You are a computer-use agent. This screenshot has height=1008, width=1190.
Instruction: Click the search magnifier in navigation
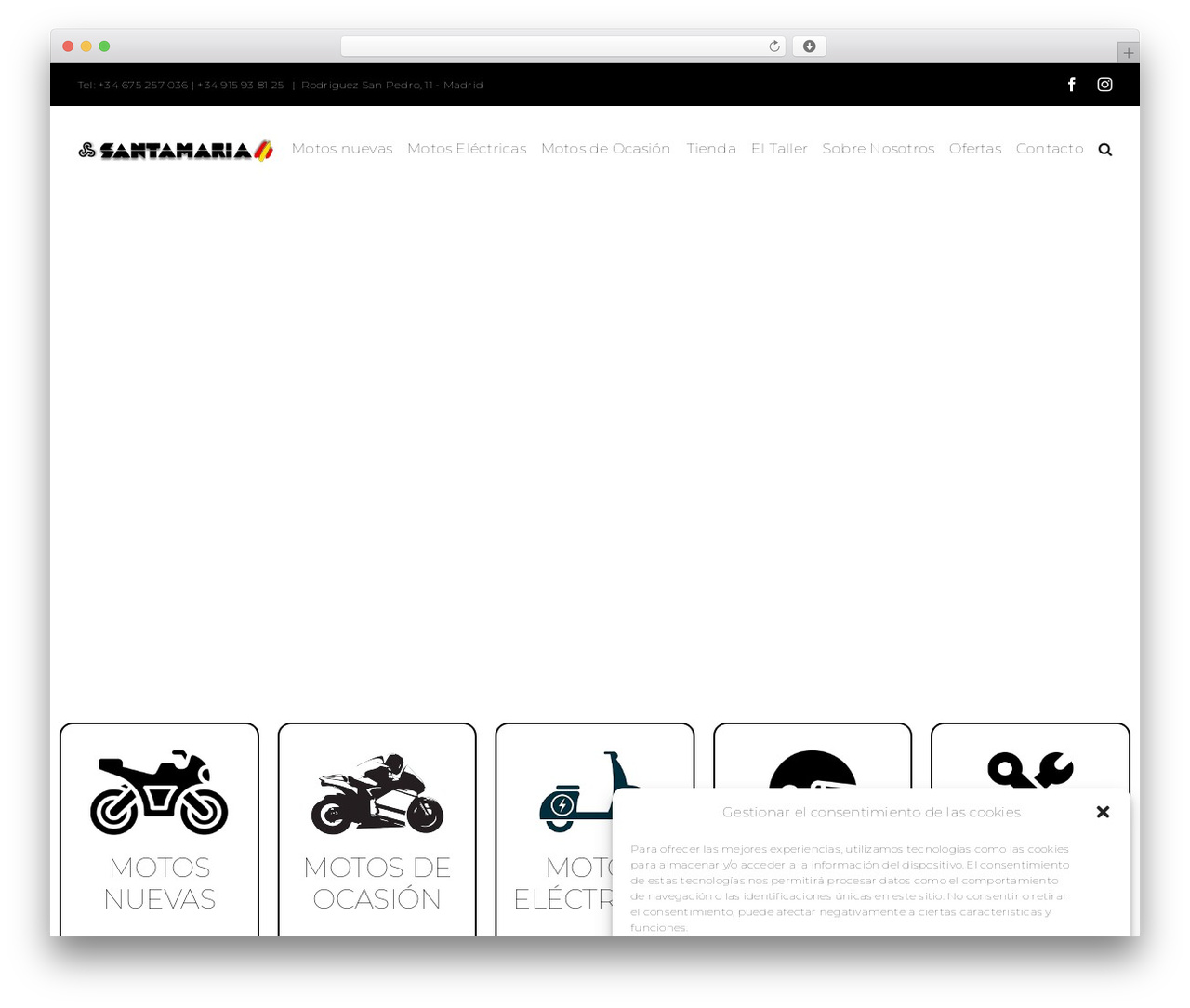tap(1104, 150)
